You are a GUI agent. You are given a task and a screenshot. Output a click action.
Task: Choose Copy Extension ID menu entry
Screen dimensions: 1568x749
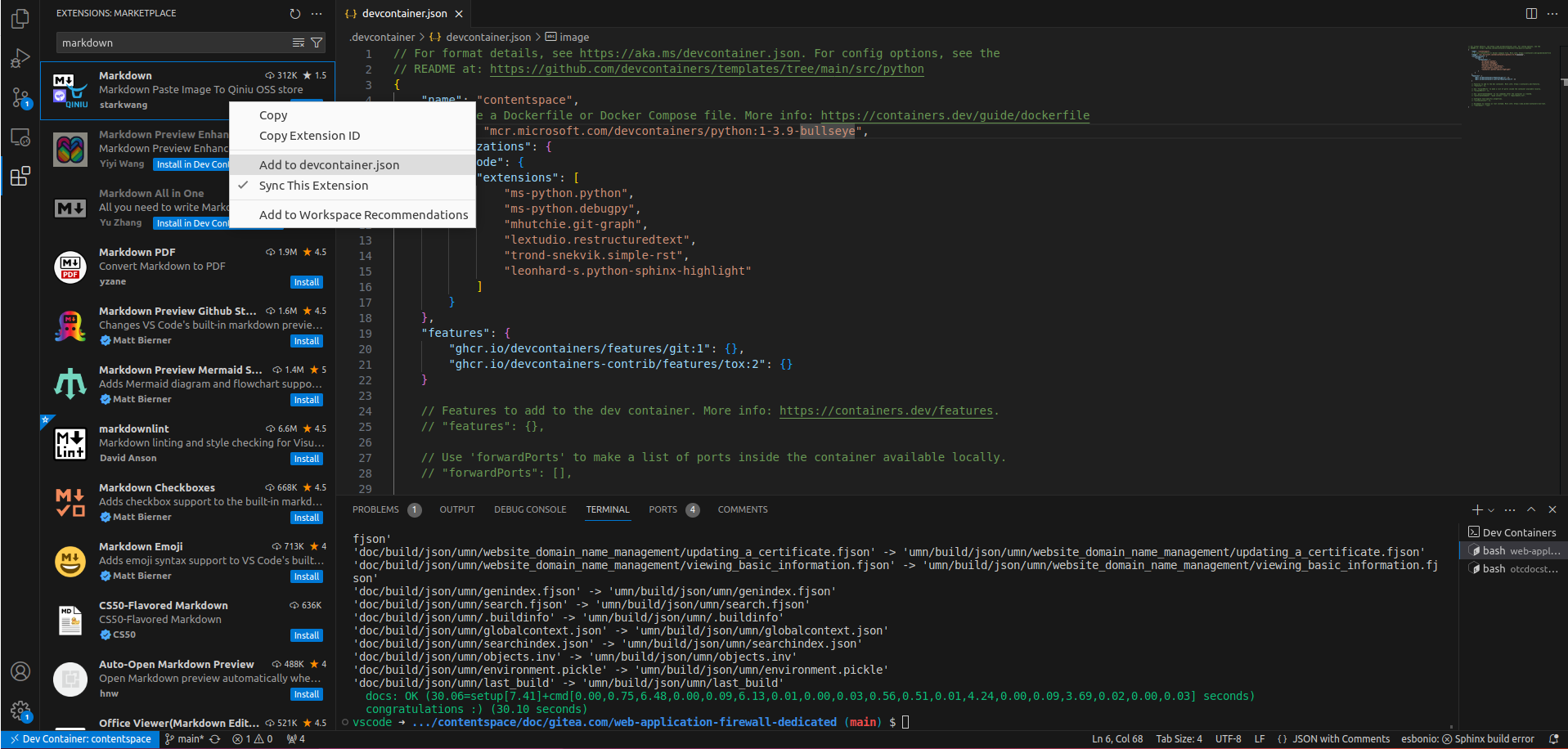coord(353,136)
